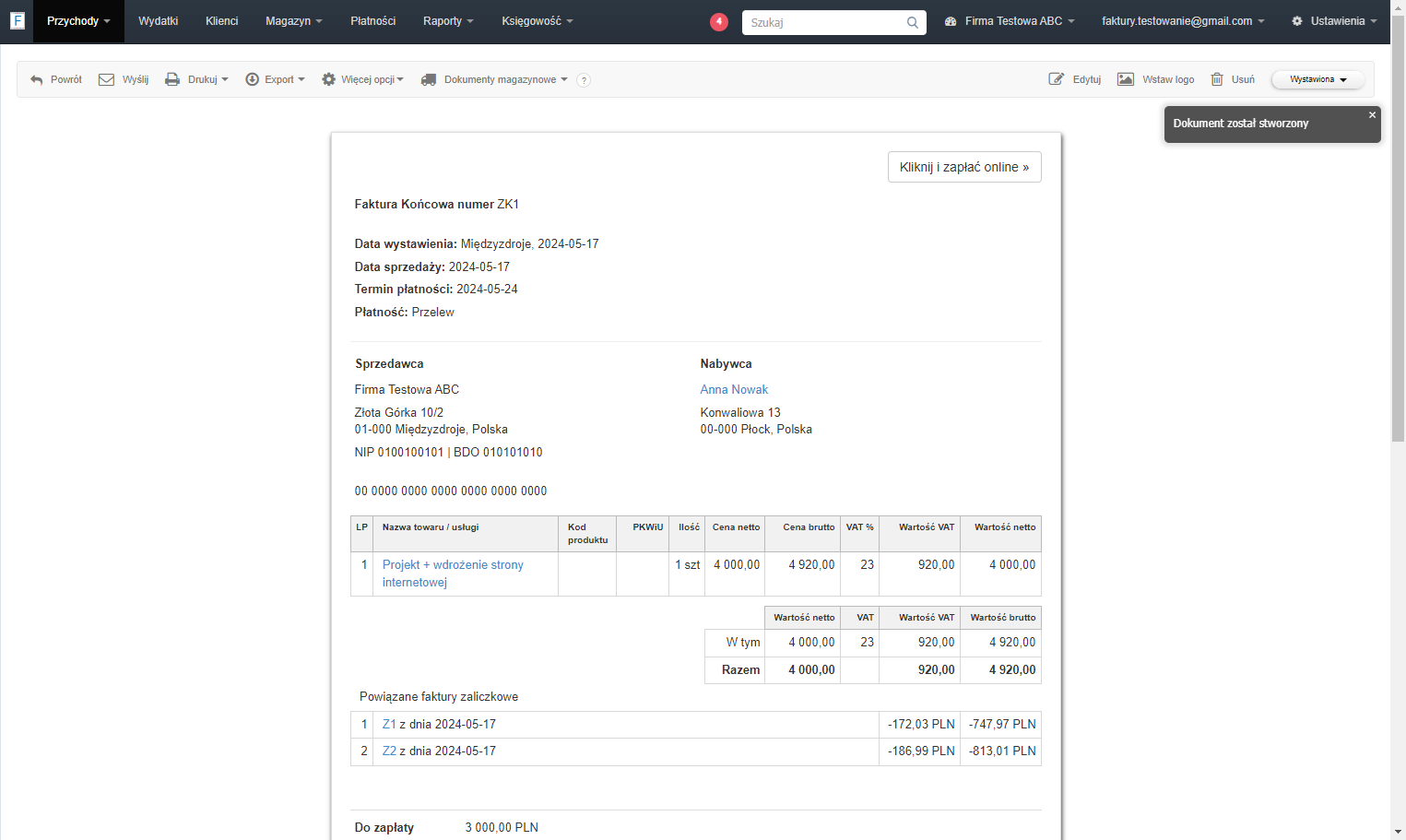The image size is (1406, 840).
Task: Click the Usuń trash icon
Action: click(x=1217, y=79)
